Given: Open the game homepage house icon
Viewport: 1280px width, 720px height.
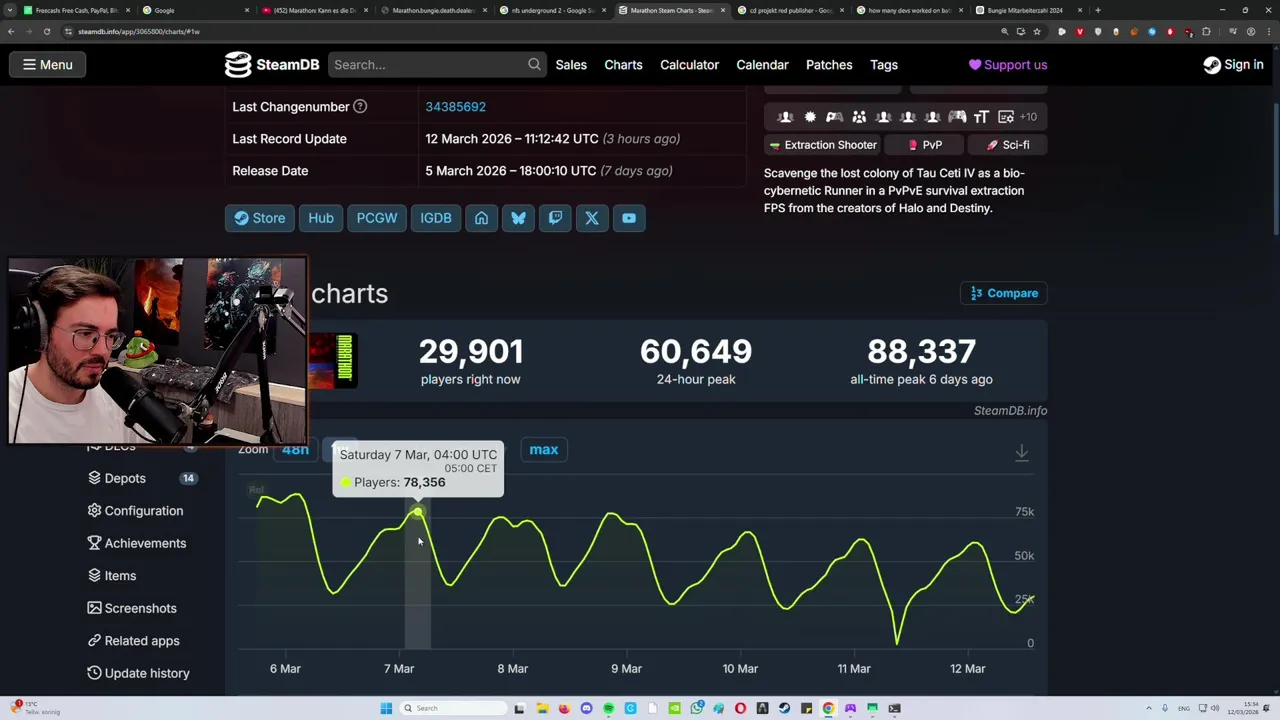Looking at the screenshot, I should [x=481, y=218].
